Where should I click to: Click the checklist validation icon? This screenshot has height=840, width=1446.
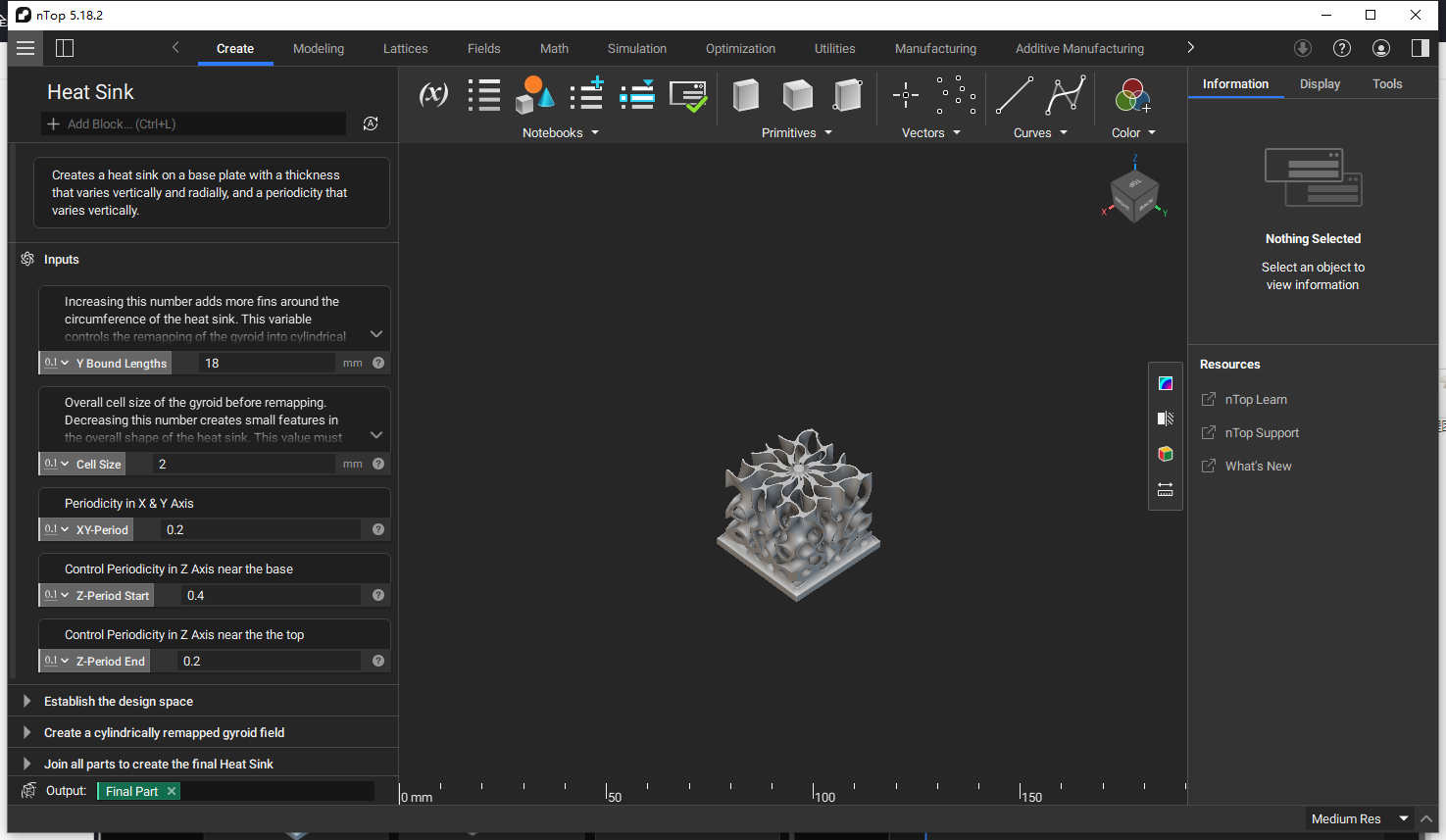(x=688, y=96)
